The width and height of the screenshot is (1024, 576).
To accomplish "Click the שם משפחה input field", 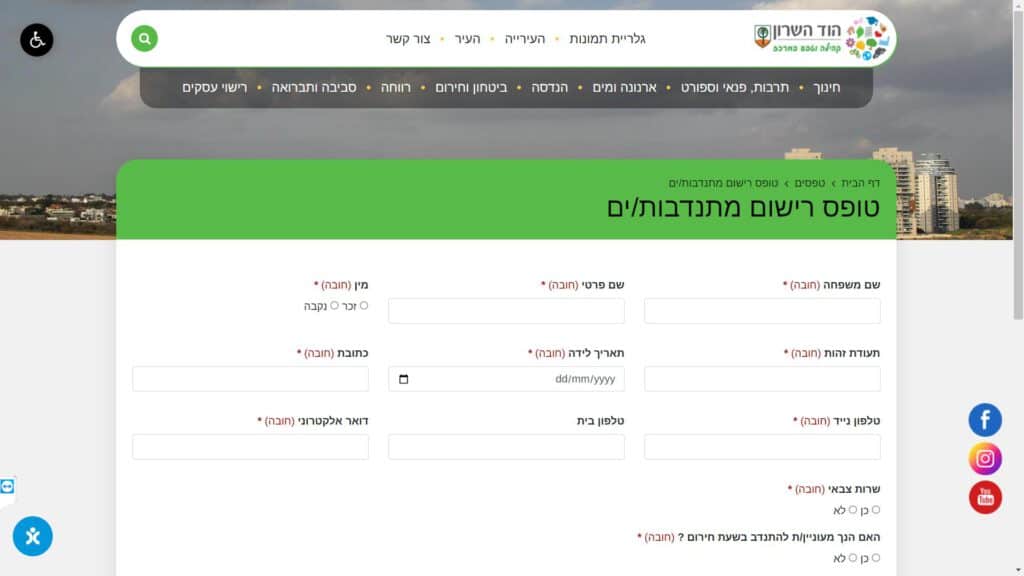I will [x=762, y=311].
